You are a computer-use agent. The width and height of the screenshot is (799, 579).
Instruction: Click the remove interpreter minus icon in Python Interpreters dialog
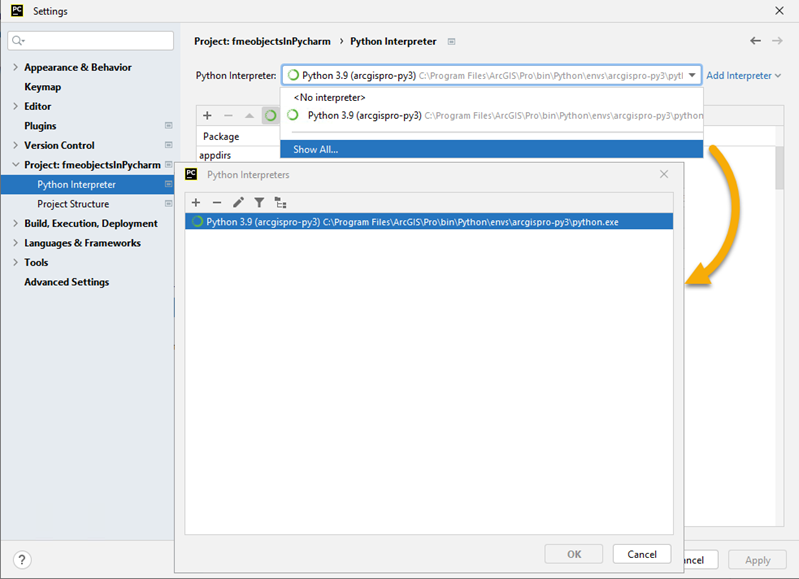(x=217, y=202)
